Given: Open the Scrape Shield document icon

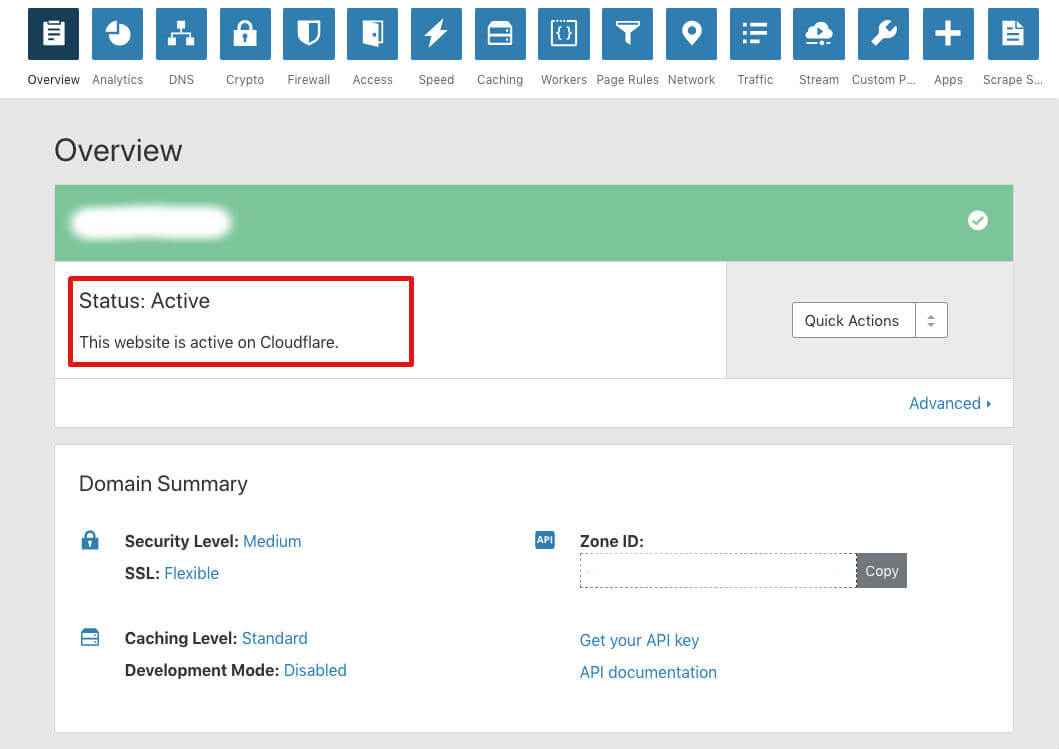Looking at the screenshot, I should (x=1012, y=34).
